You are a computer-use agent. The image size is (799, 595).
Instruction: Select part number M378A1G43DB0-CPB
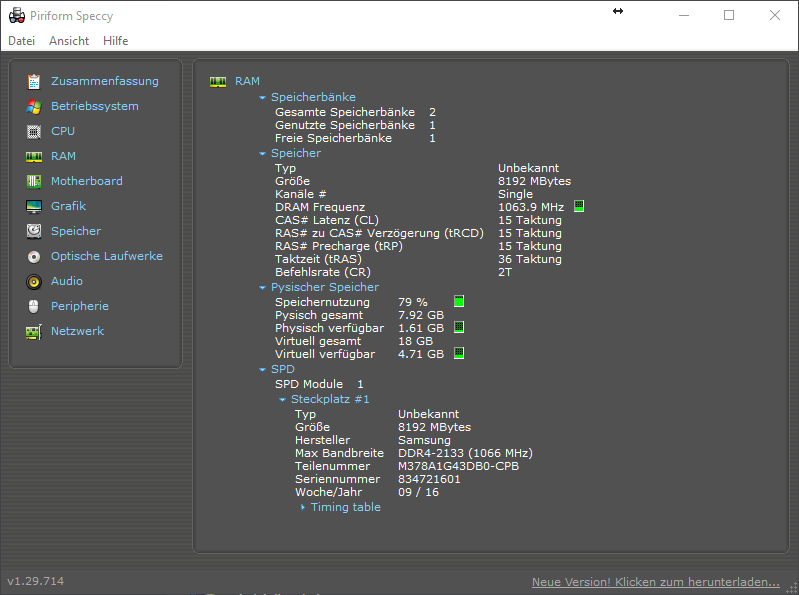(458, 466)
